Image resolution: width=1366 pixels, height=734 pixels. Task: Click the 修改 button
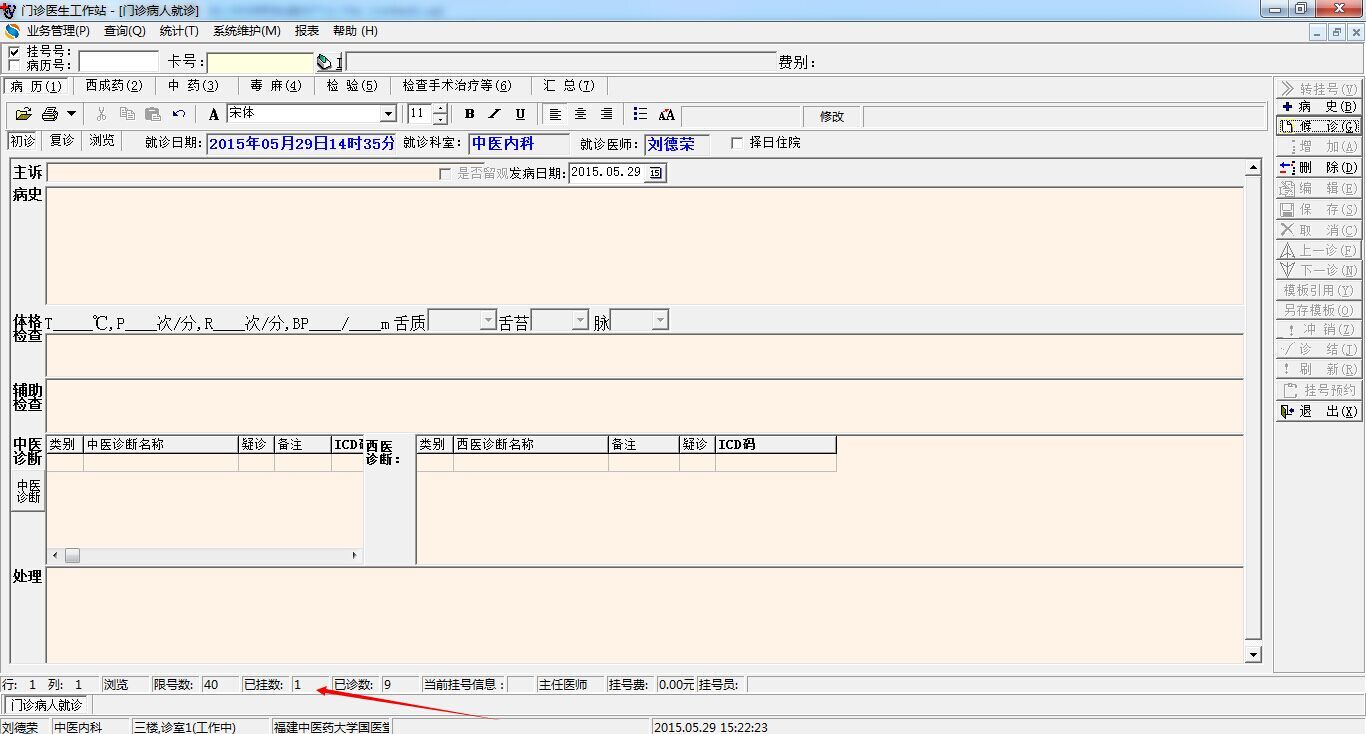click(832, 116)
